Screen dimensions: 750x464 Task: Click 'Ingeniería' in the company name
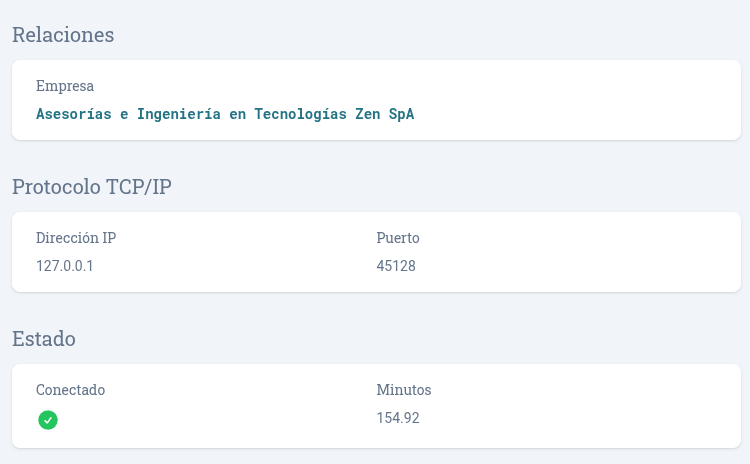[x=178, y=114]
